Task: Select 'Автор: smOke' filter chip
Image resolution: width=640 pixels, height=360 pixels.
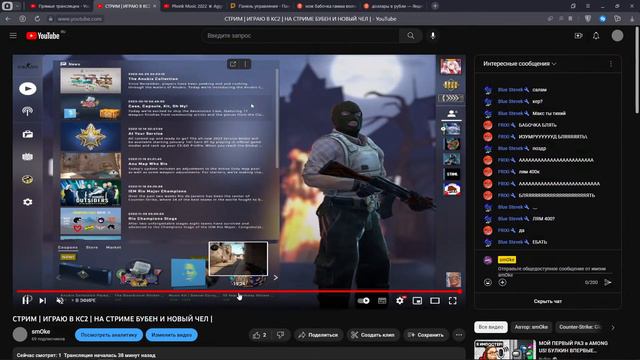Action: (531, 327)
